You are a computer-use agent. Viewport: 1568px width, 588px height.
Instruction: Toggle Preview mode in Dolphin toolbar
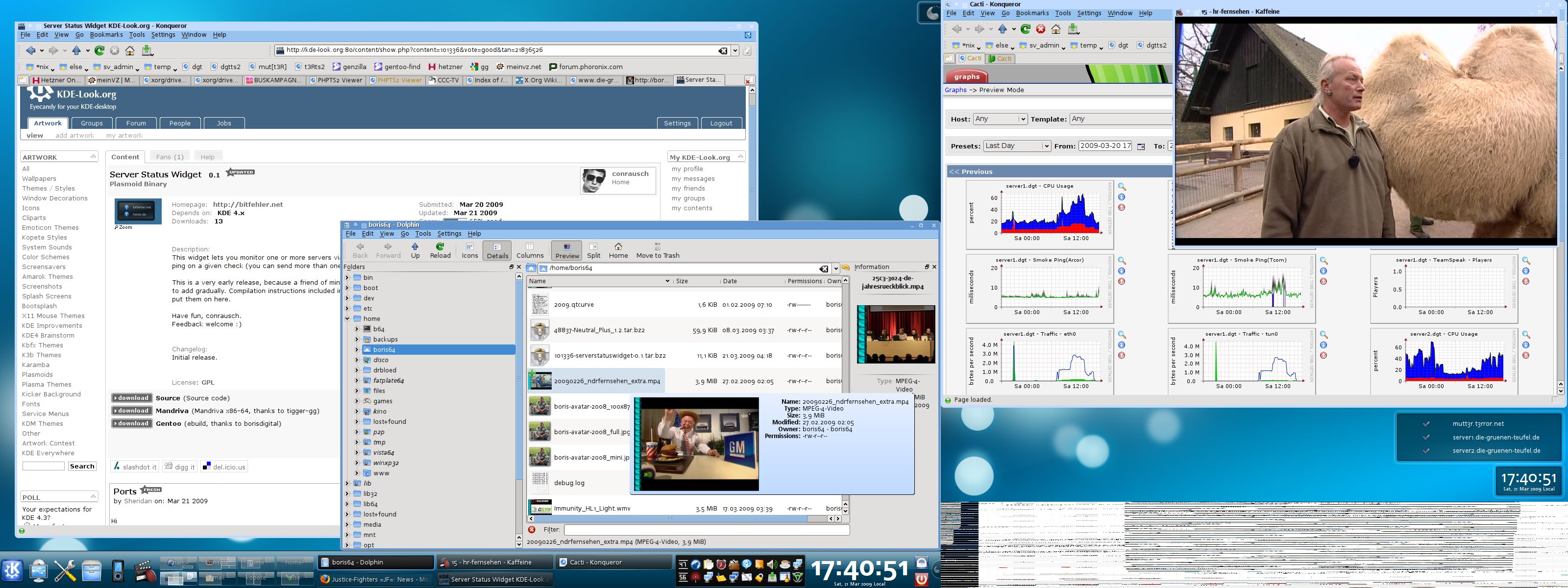567,249
